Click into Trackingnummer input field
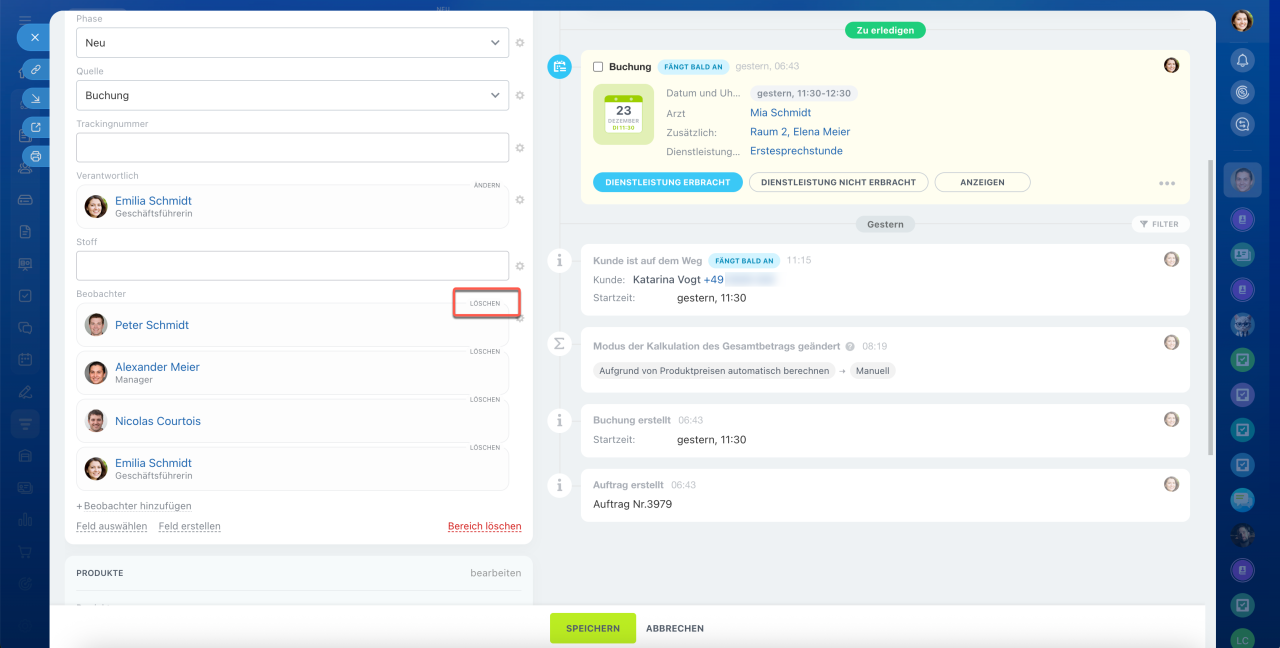Viewport: 1280px width, 648px height. click(292, 148)
